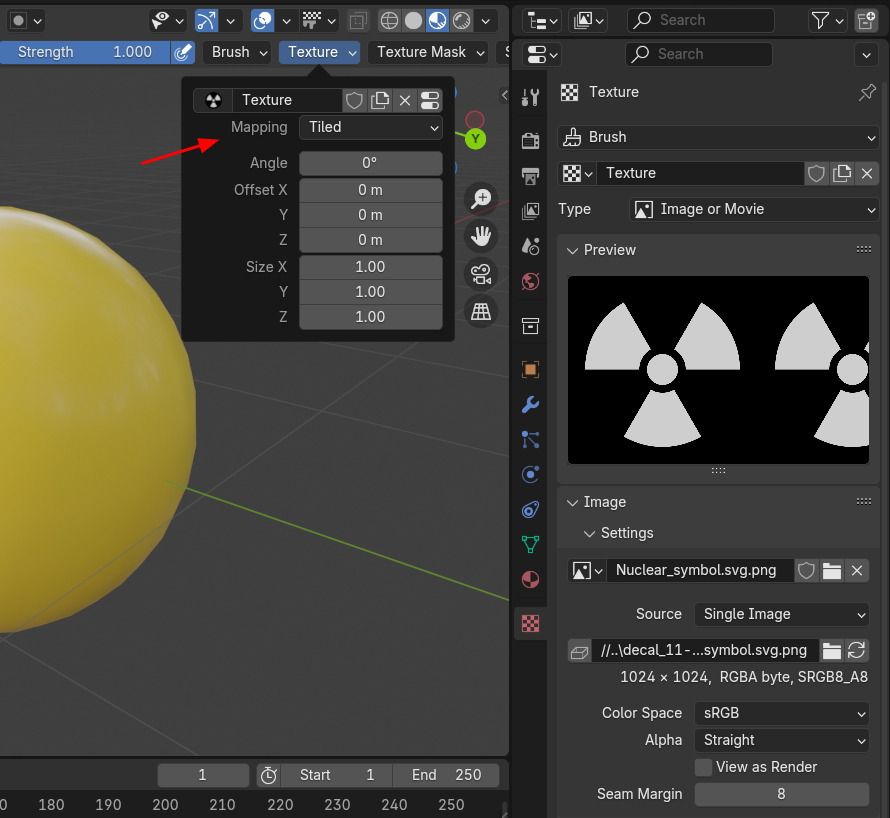Screen dimensions: 890x818
Task: Duplicate texture in properties Texture datablock
Action: tap(842, 173)
